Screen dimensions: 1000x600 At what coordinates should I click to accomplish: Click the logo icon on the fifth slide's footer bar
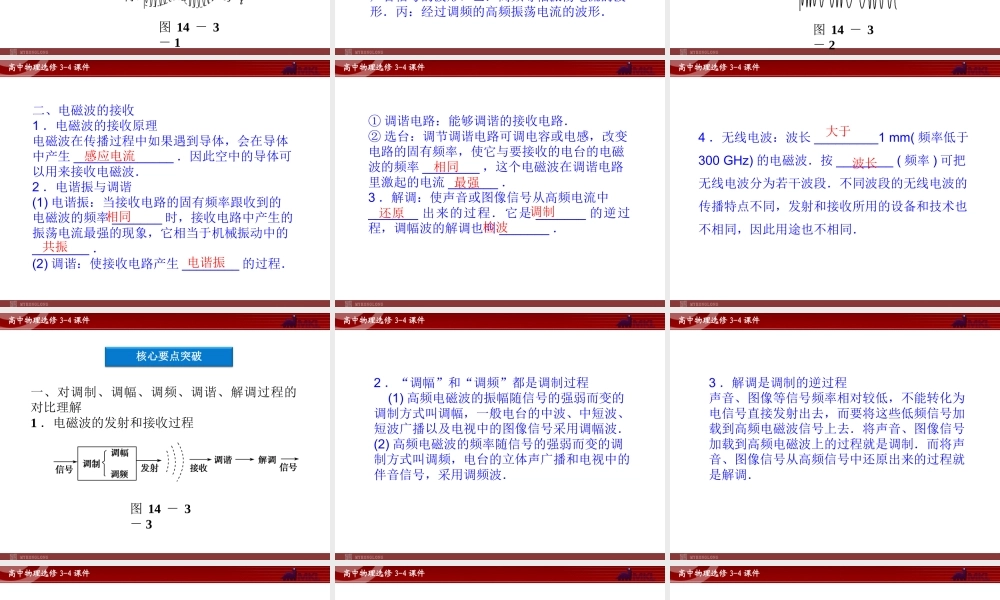coord(625,320)
